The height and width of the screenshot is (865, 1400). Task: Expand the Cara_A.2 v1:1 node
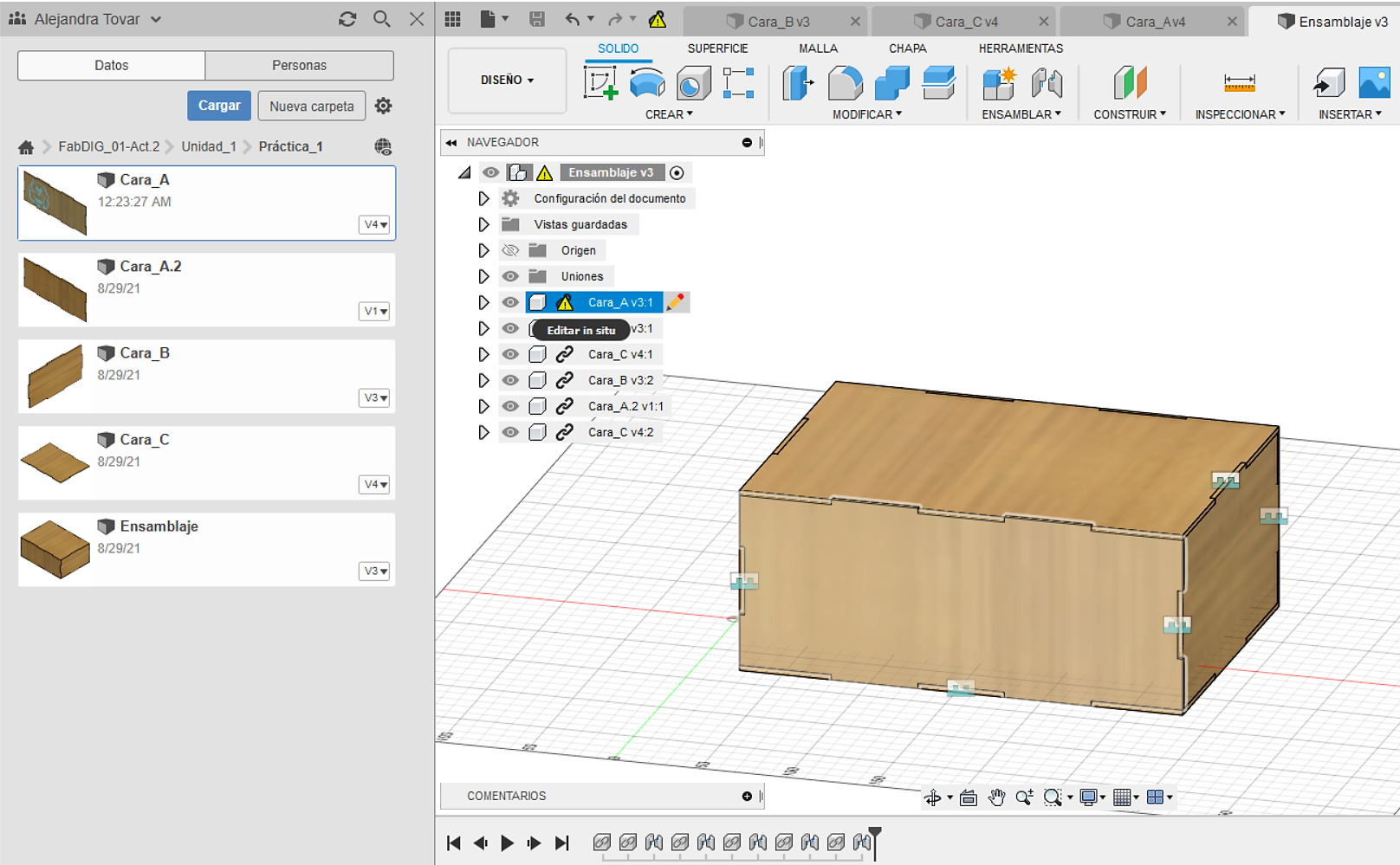[483, 406]
